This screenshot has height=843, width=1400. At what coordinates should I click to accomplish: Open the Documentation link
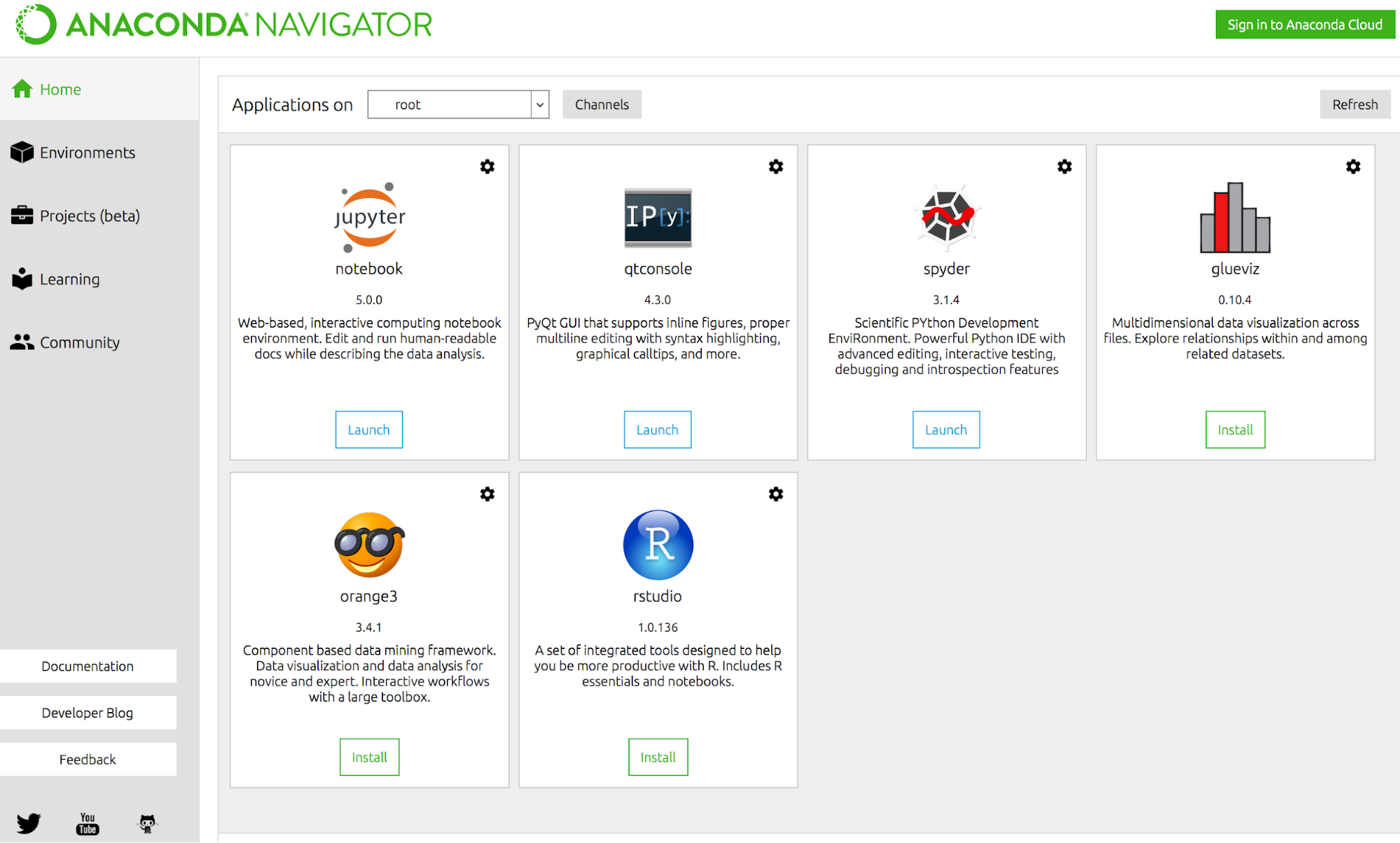tap(88, 666)
